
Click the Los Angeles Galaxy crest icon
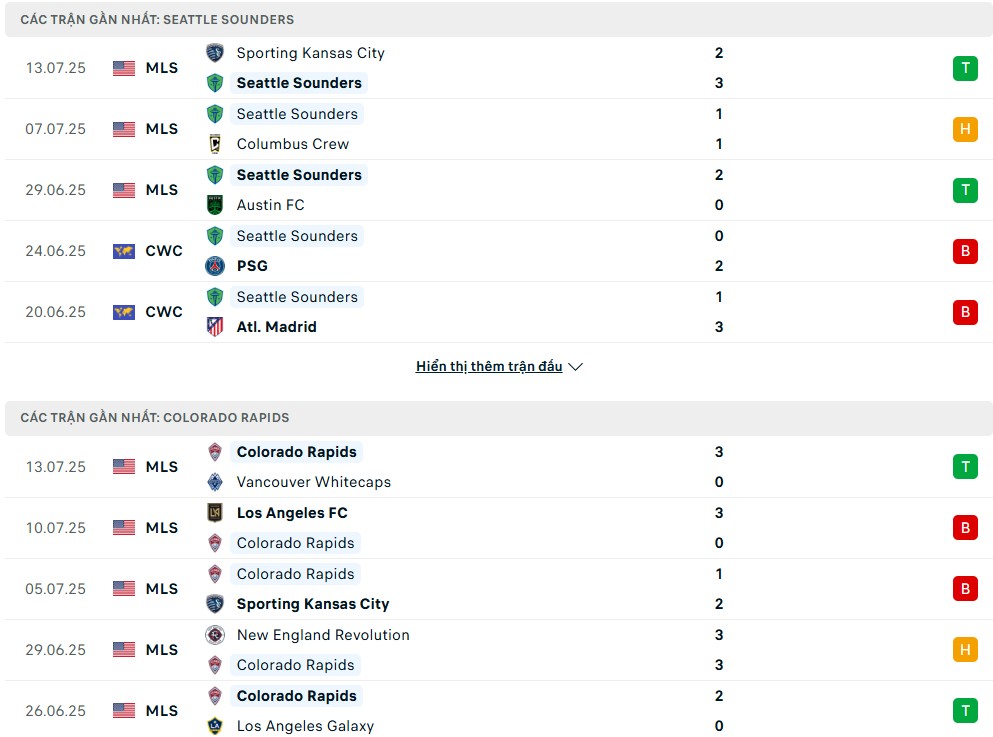215,726
